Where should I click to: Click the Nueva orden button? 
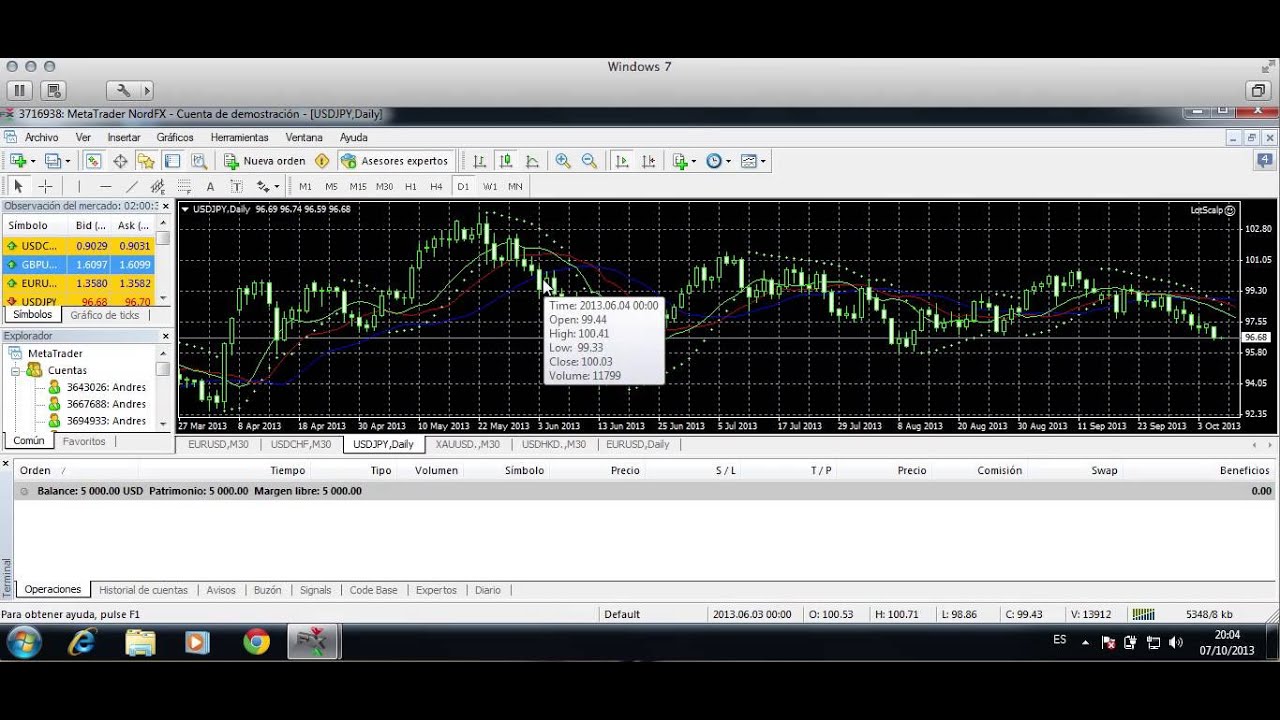pyautogui.click(x=264, y=160)
